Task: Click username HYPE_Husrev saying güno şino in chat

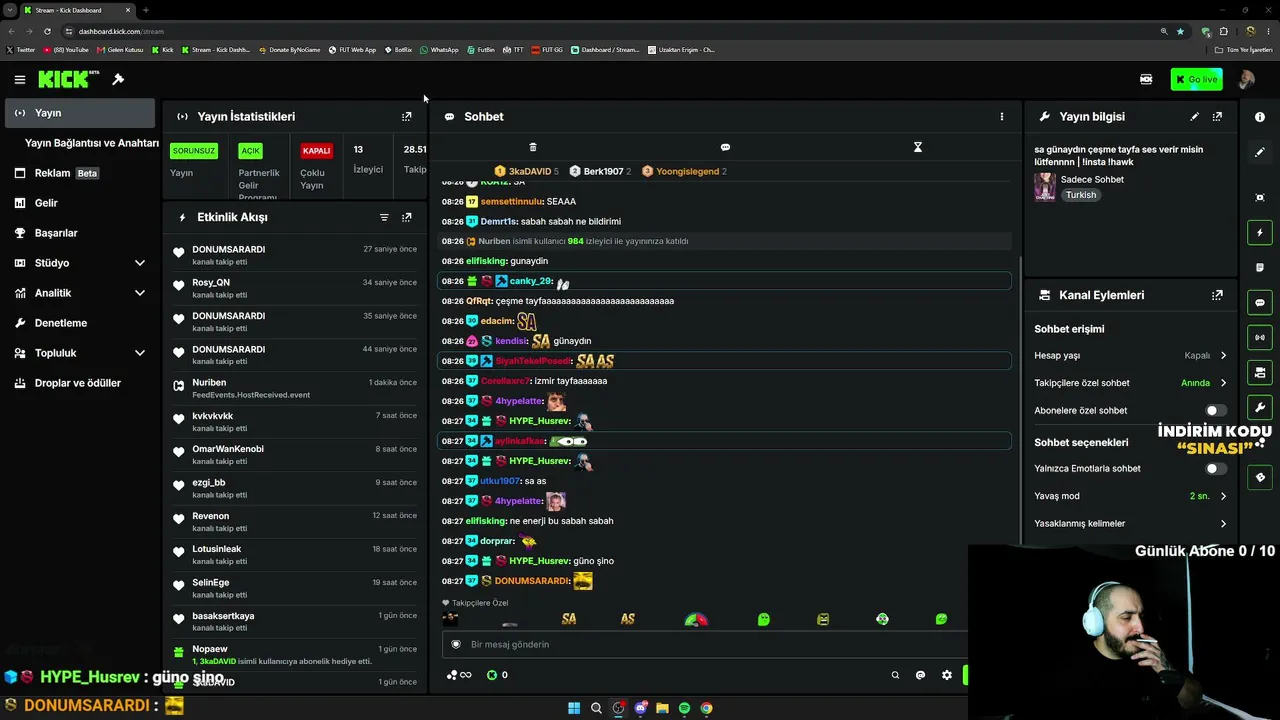Action: 539,561
